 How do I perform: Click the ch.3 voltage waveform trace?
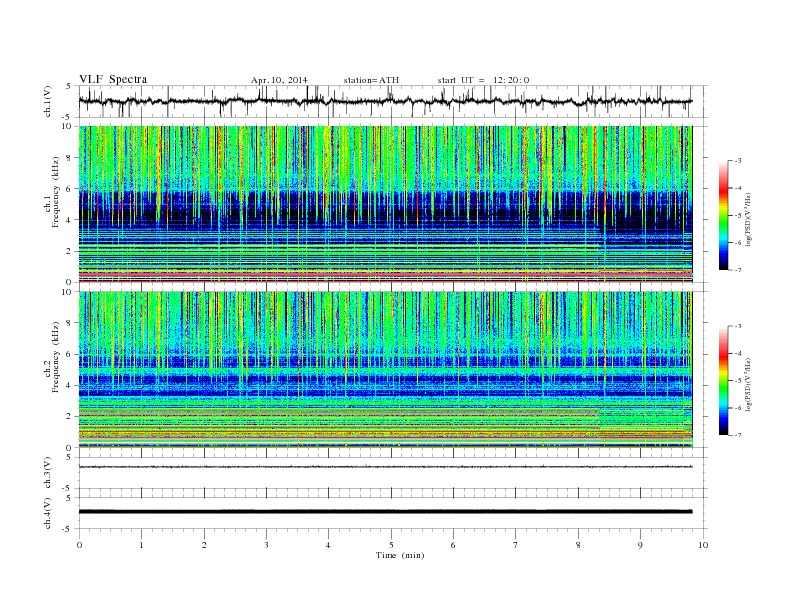click(385, 467)
